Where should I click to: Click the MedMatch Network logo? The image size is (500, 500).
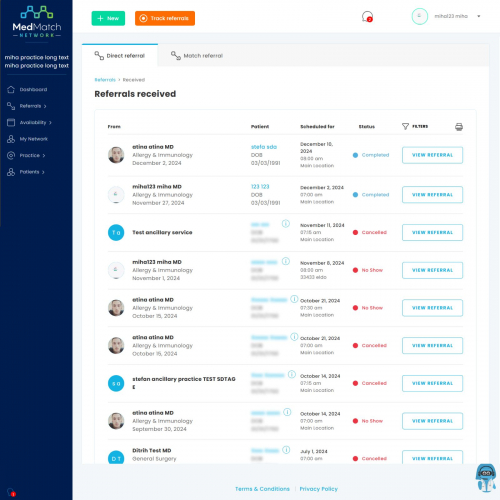coord(37,22)
